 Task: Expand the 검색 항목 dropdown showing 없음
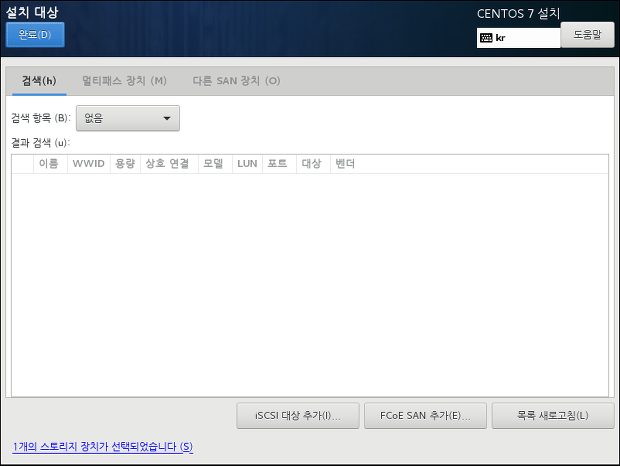point(128,118)
